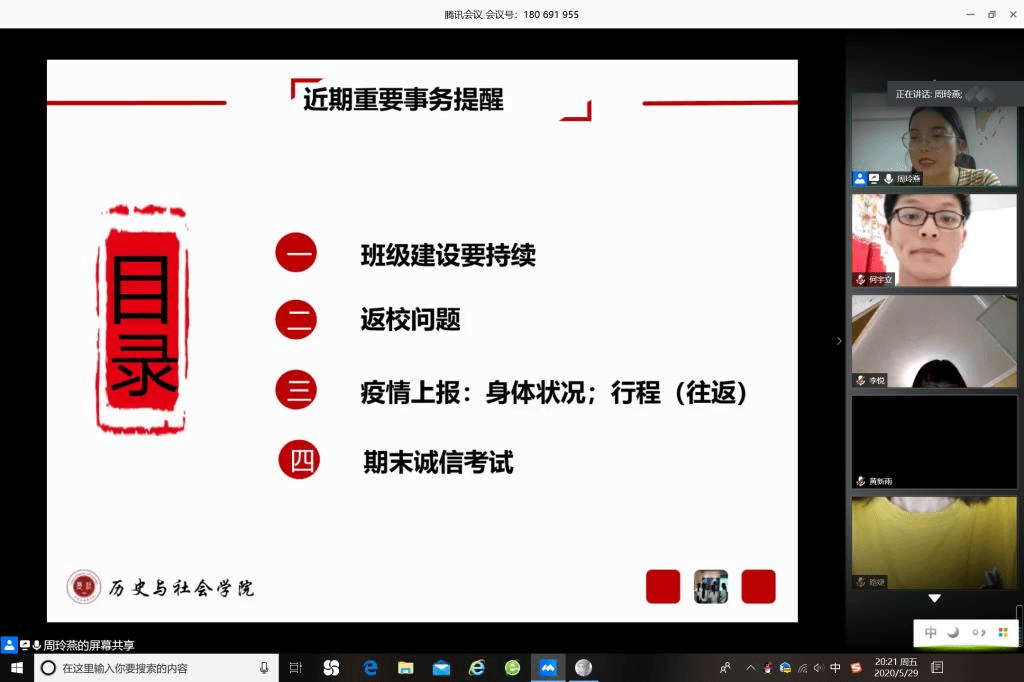Image resolution: width=1024 pixels, height=682 pixels.
Task: Click the Windows Start button
Action: [16, 668]
